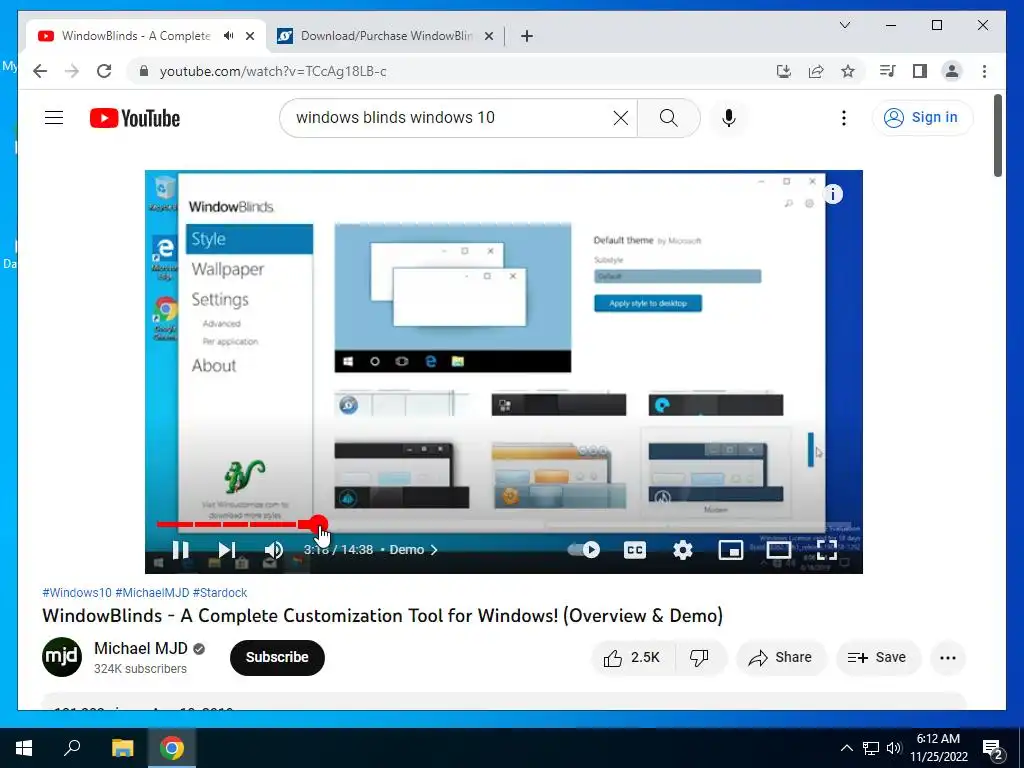This screenshot has height=768, width=1024.
Task: Skip to the next video
Action: click(227, 550)
